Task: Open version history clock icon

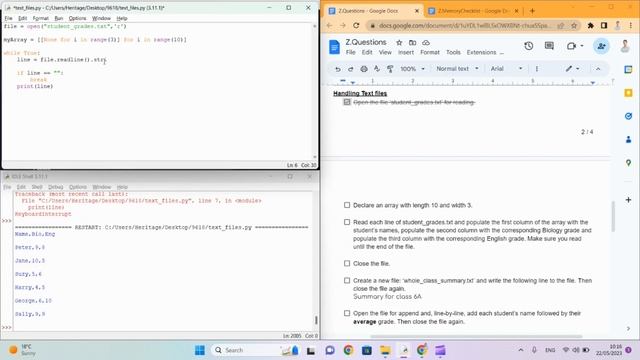Action: click(529, 46)
